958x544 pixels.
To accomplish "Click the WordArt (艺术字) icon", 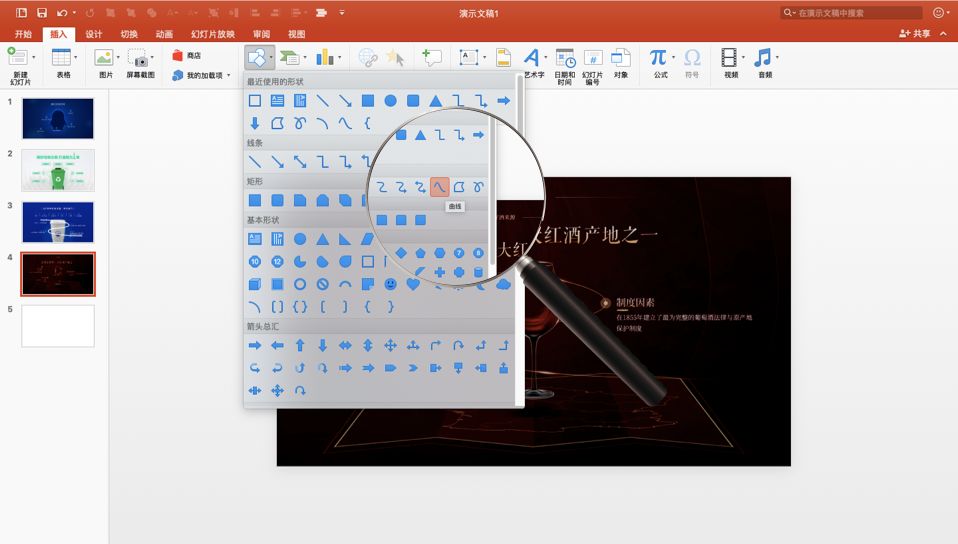I will click(532, 57).
